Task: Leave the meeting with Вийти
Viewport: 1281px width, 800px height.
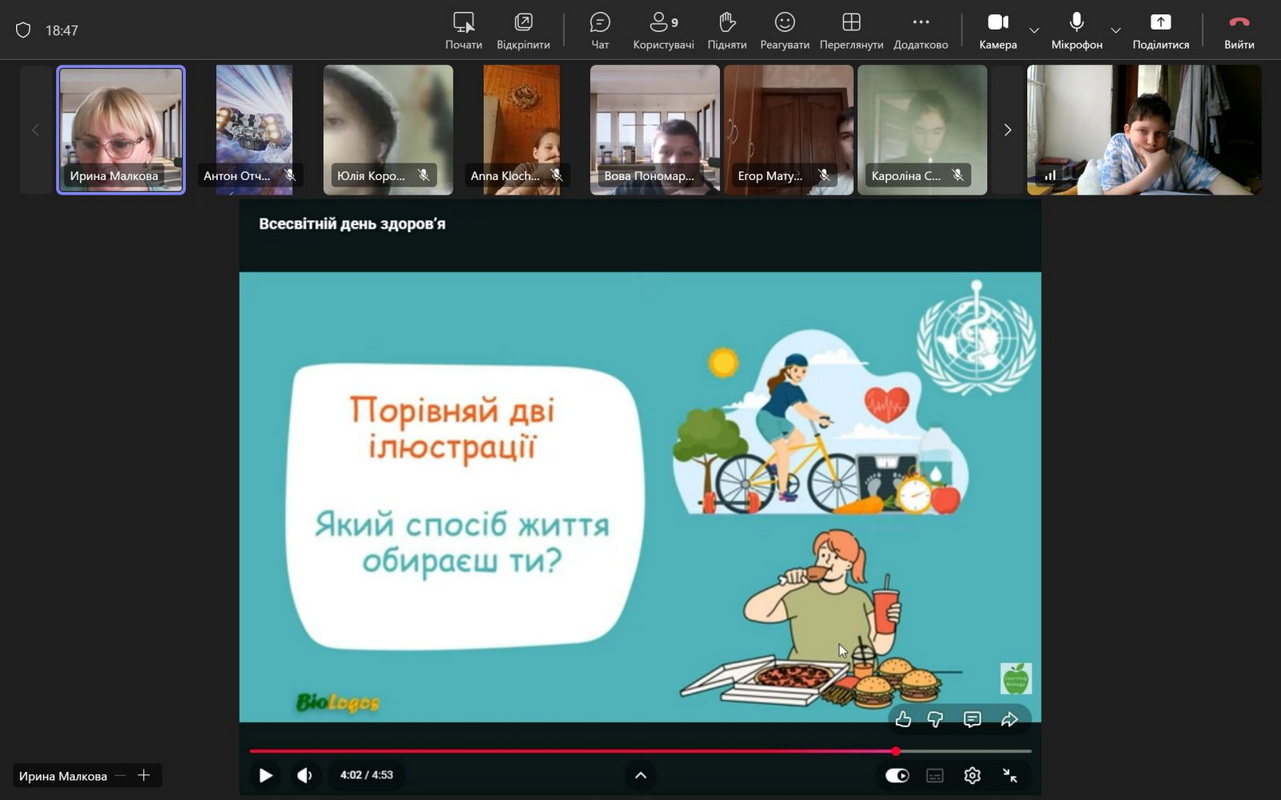Action: coord(1239,30)
